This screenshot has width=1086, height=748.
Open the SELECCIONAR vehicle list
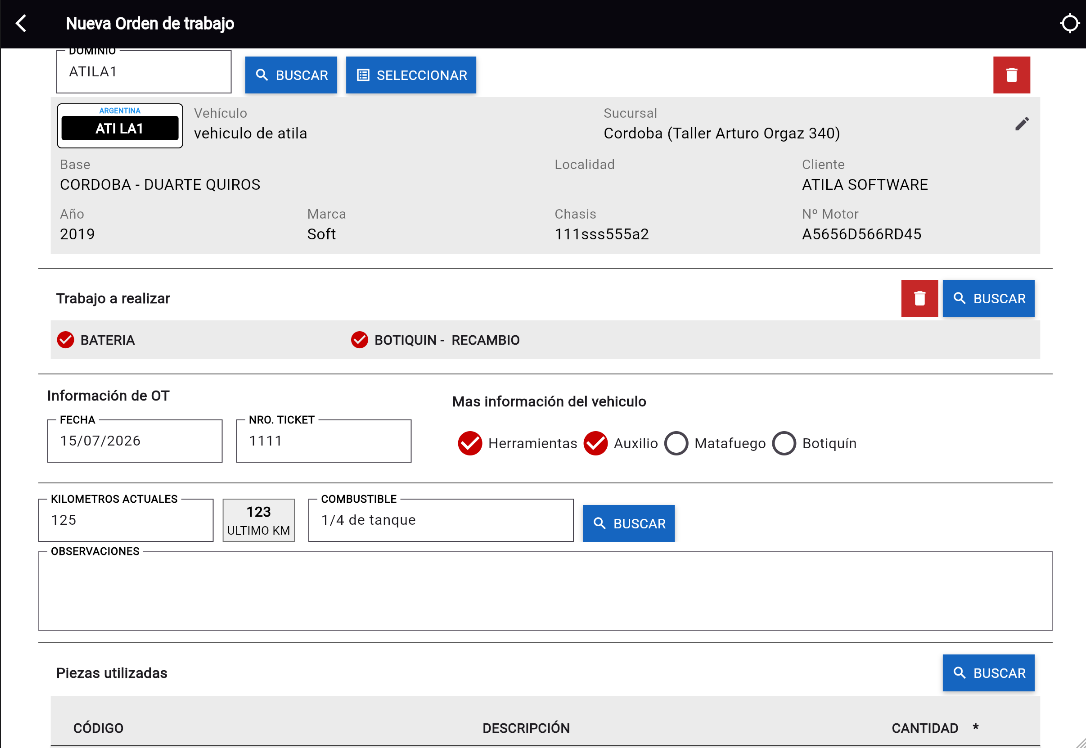coord(411,75)
